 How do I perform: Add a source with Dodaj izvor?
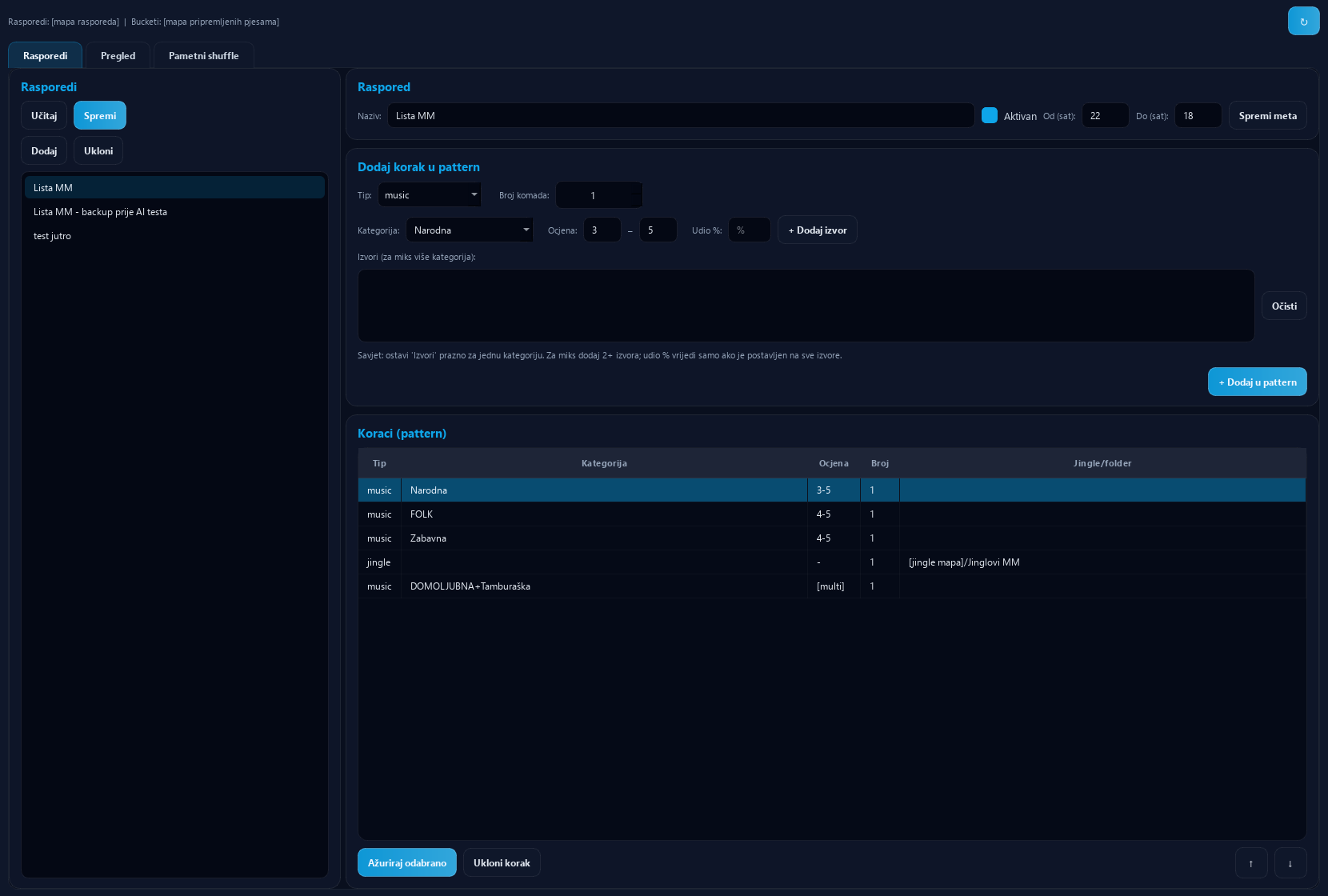tap(818, 230)
